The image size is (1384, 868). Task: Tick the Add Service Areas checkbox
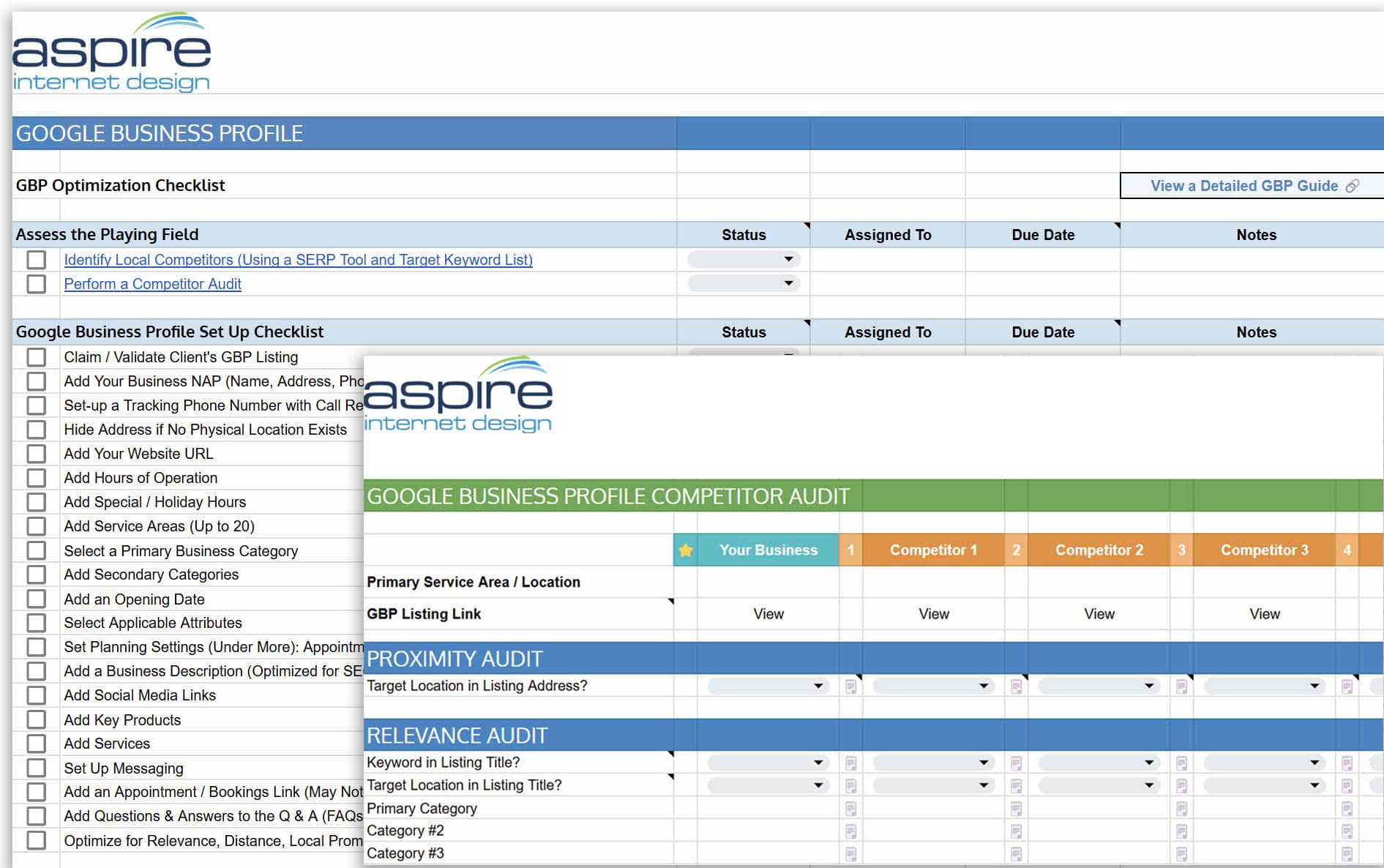point(36,526)
